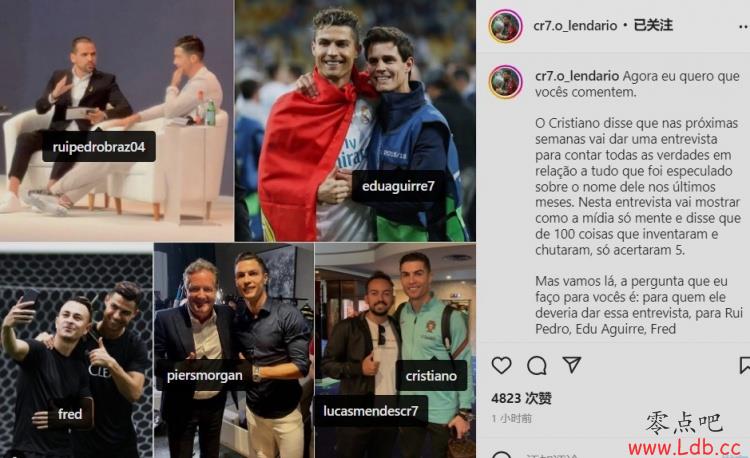Open the more options dots menu
Image resolution: width=750 pixels, height=458 pixels.
point(744,27)
